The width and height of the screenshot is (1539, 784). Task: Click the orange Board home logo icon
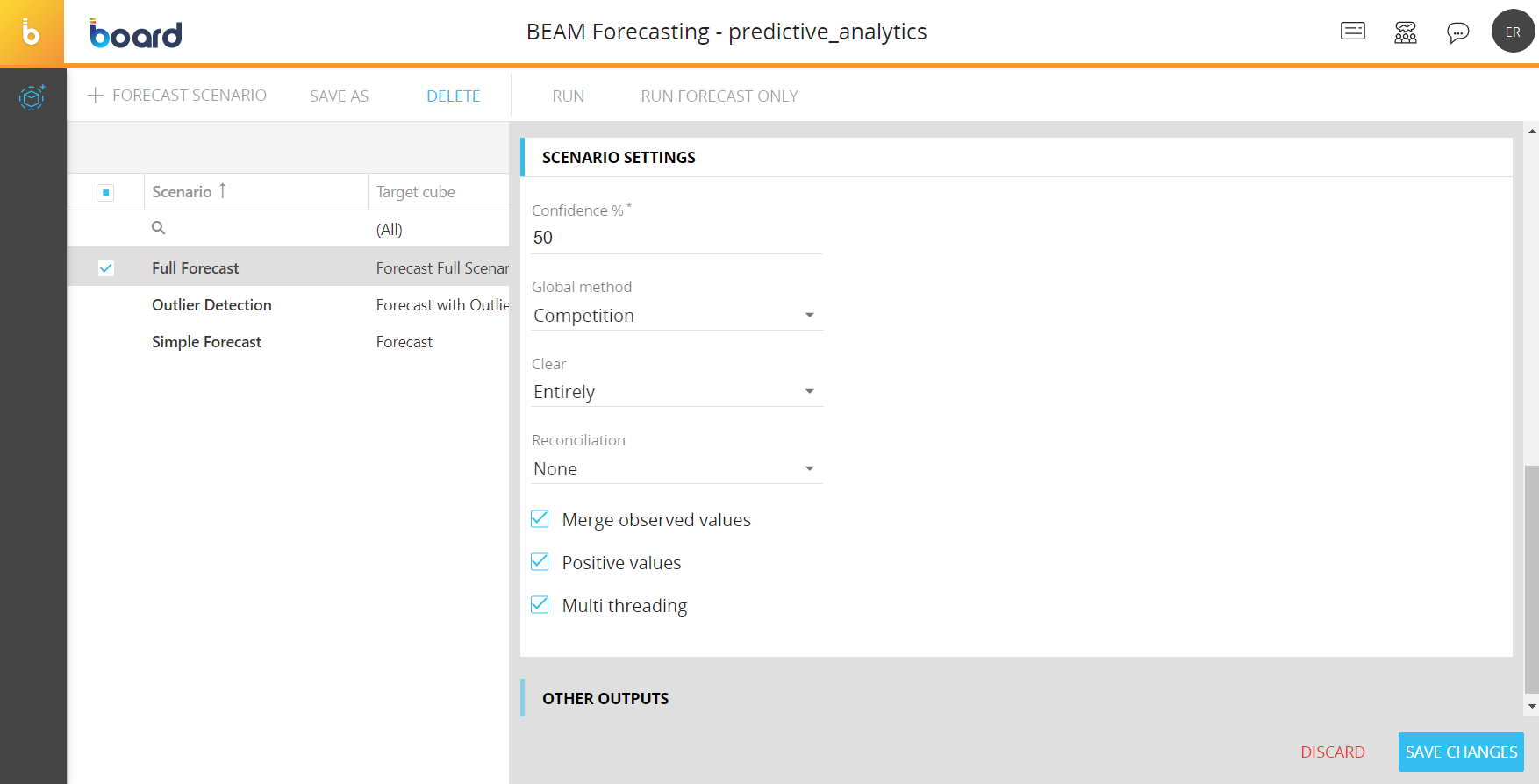click(x=32, y=32)
